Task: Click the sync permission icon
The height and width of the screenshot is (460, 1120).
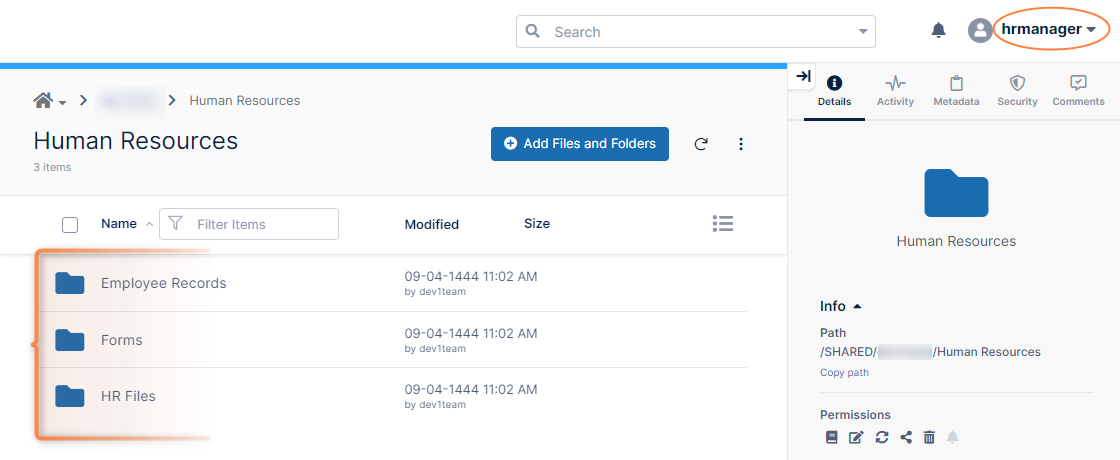Action: 881,437
